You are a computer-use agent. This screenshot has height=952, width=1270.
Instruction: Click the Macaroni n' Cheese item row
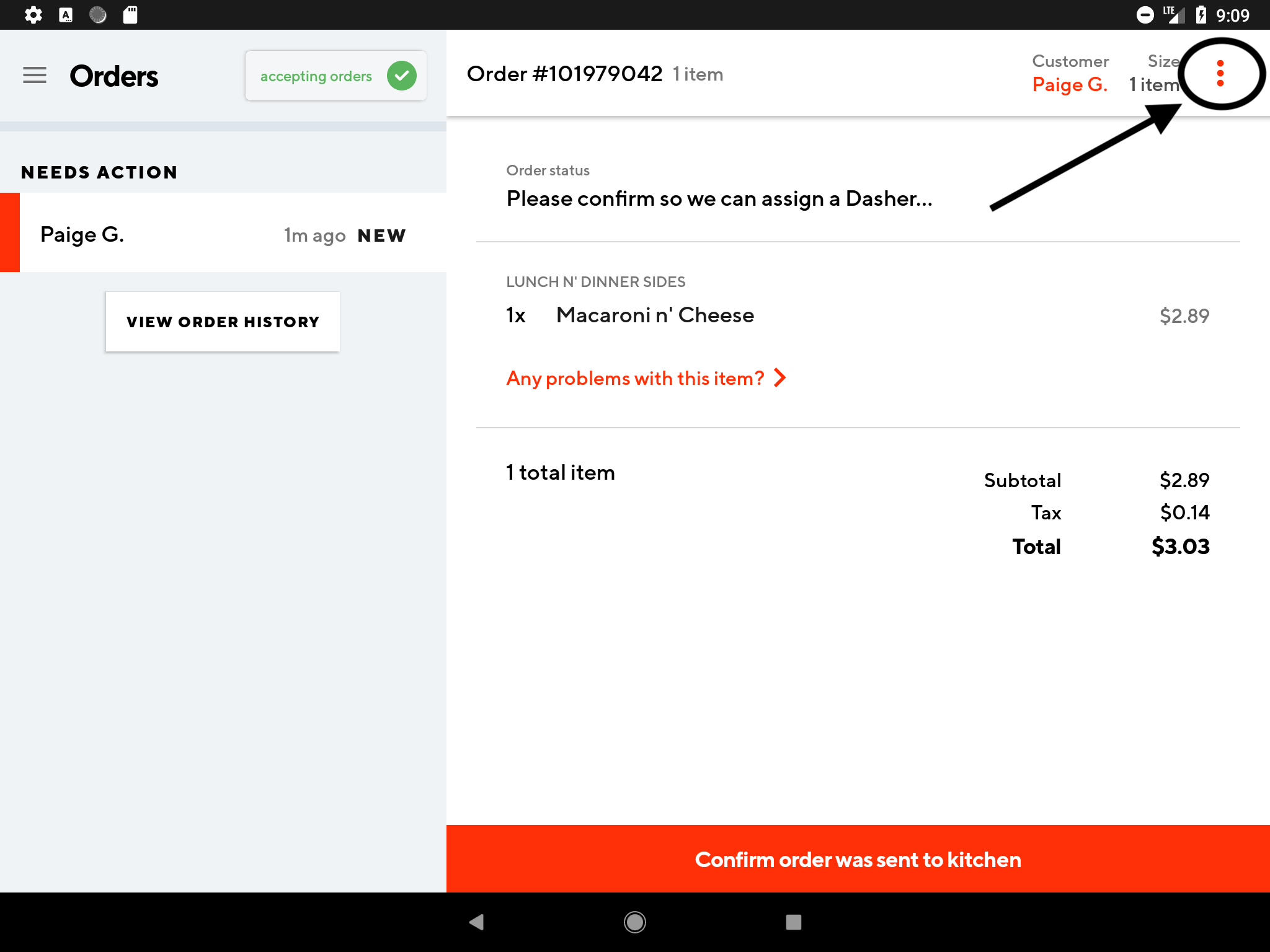[654, 315]
